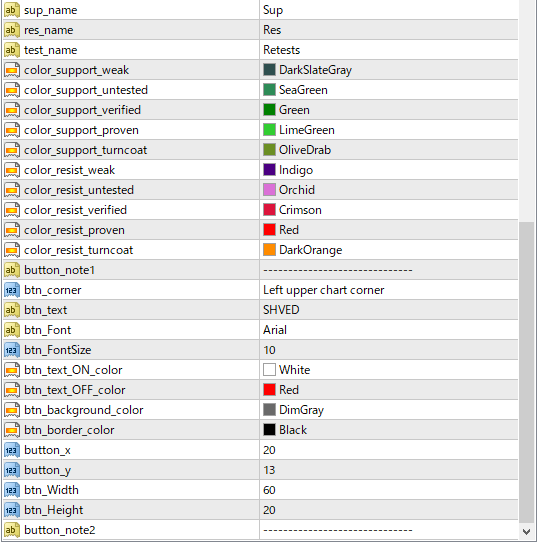Click the color icon beside color_resist_proven

coord(11,230)
